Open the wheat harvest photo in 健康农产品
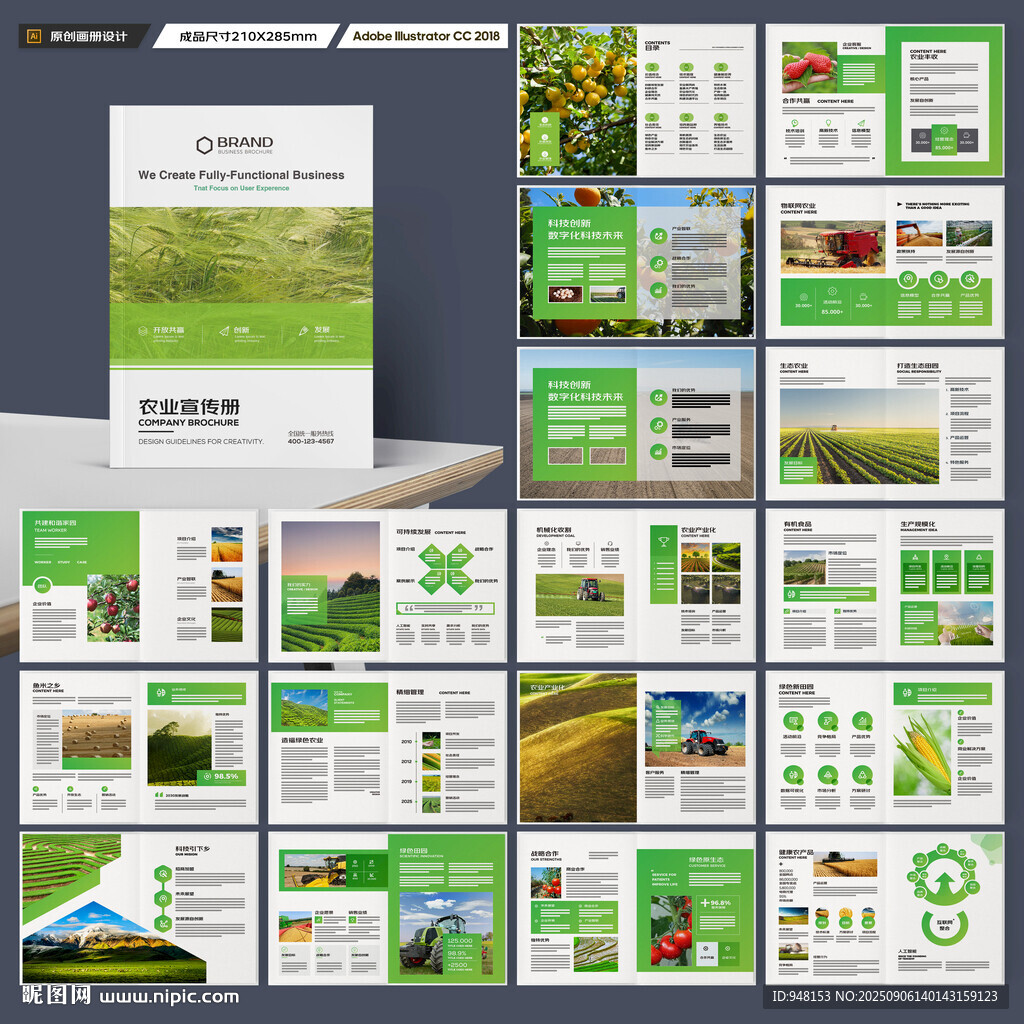Image resolution: width=1024 pixels, height=1024 pixels. [844, 864]
